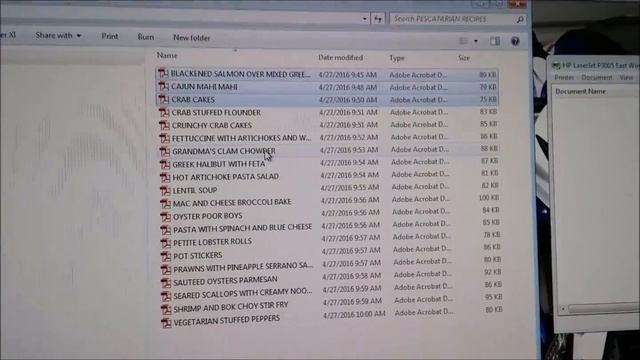The height and width of the screenshot is (360, 640).
Task: Select file name CRAB STUFFED FLOUNDER
Action: [x=216, y=112]
